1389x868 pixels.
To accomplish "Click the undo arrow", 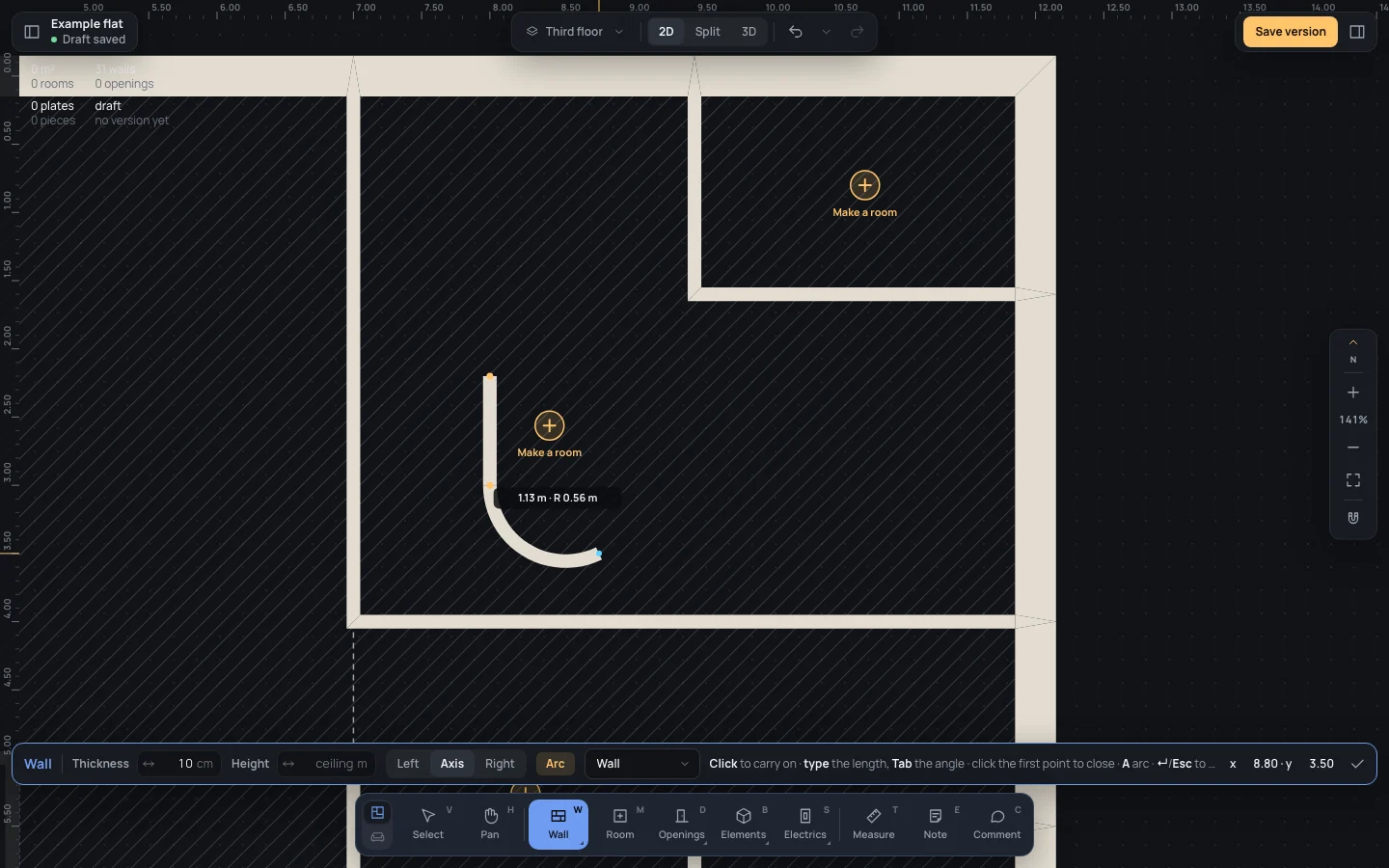I will coord(796,32).
